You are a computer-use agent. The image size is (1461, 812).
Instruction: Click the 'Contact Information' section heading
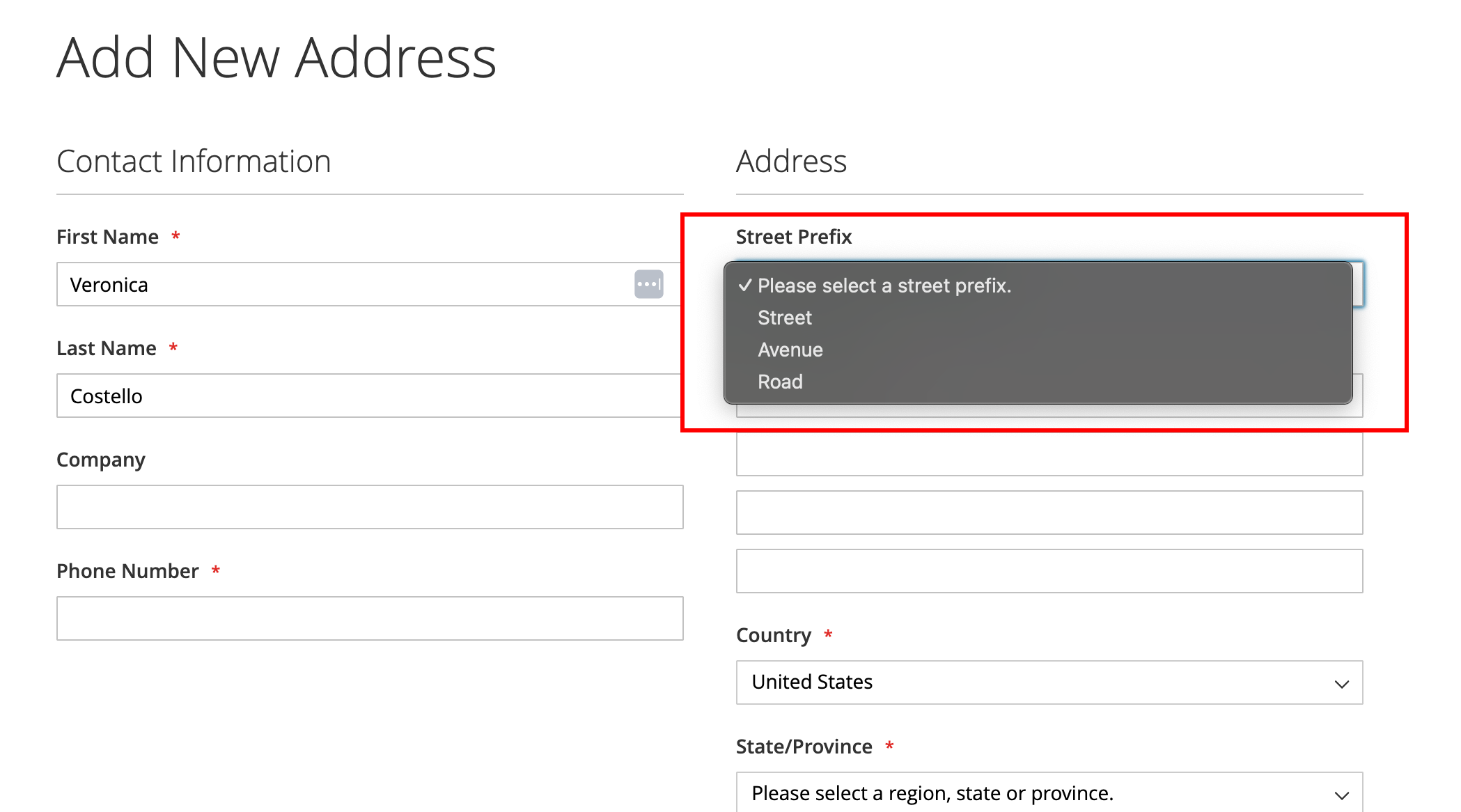pos(194,162)
